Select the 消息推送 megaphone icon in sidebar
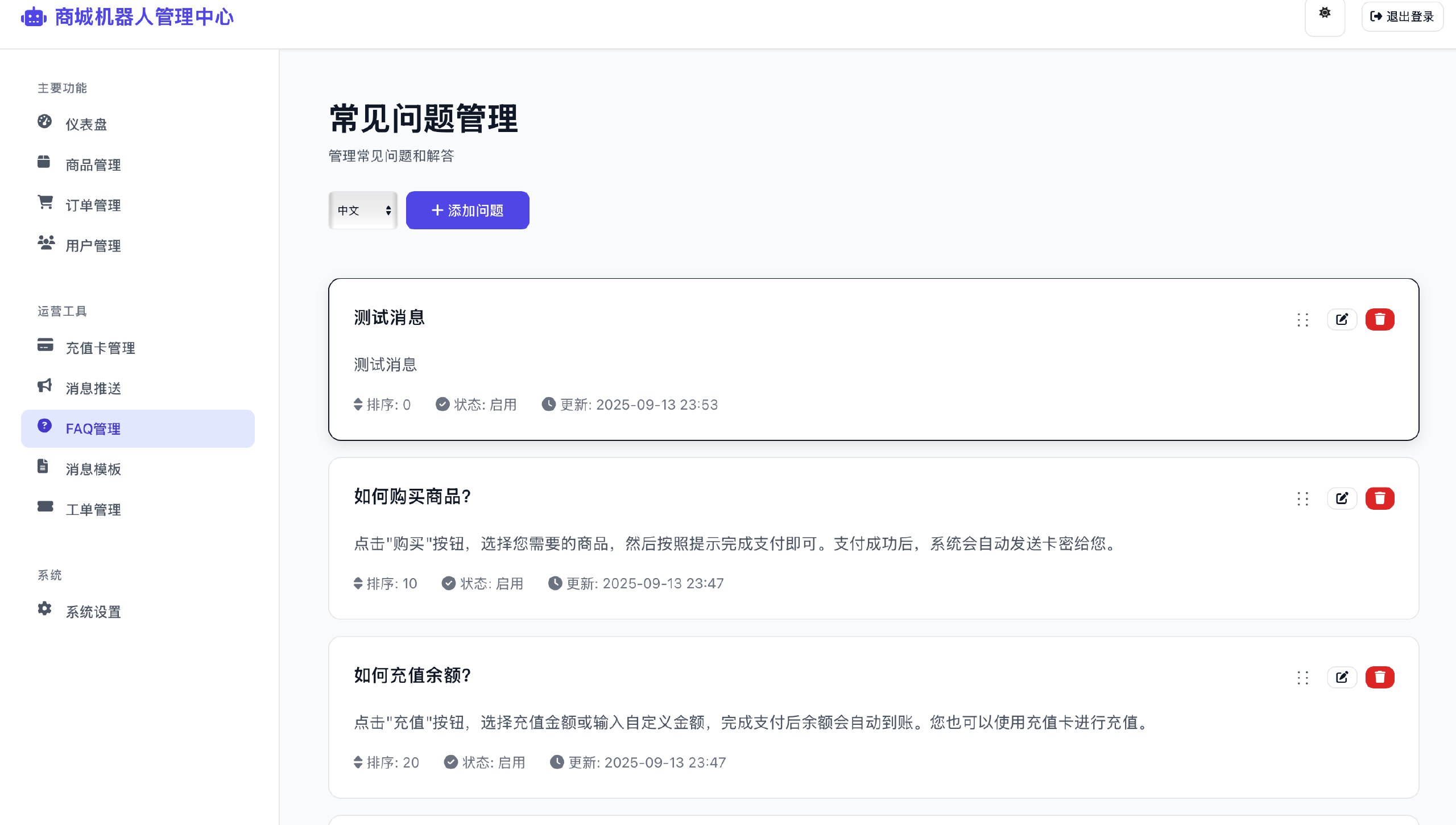The width and height of the screenshot is (1456, 825). click(x=45, y=386)
